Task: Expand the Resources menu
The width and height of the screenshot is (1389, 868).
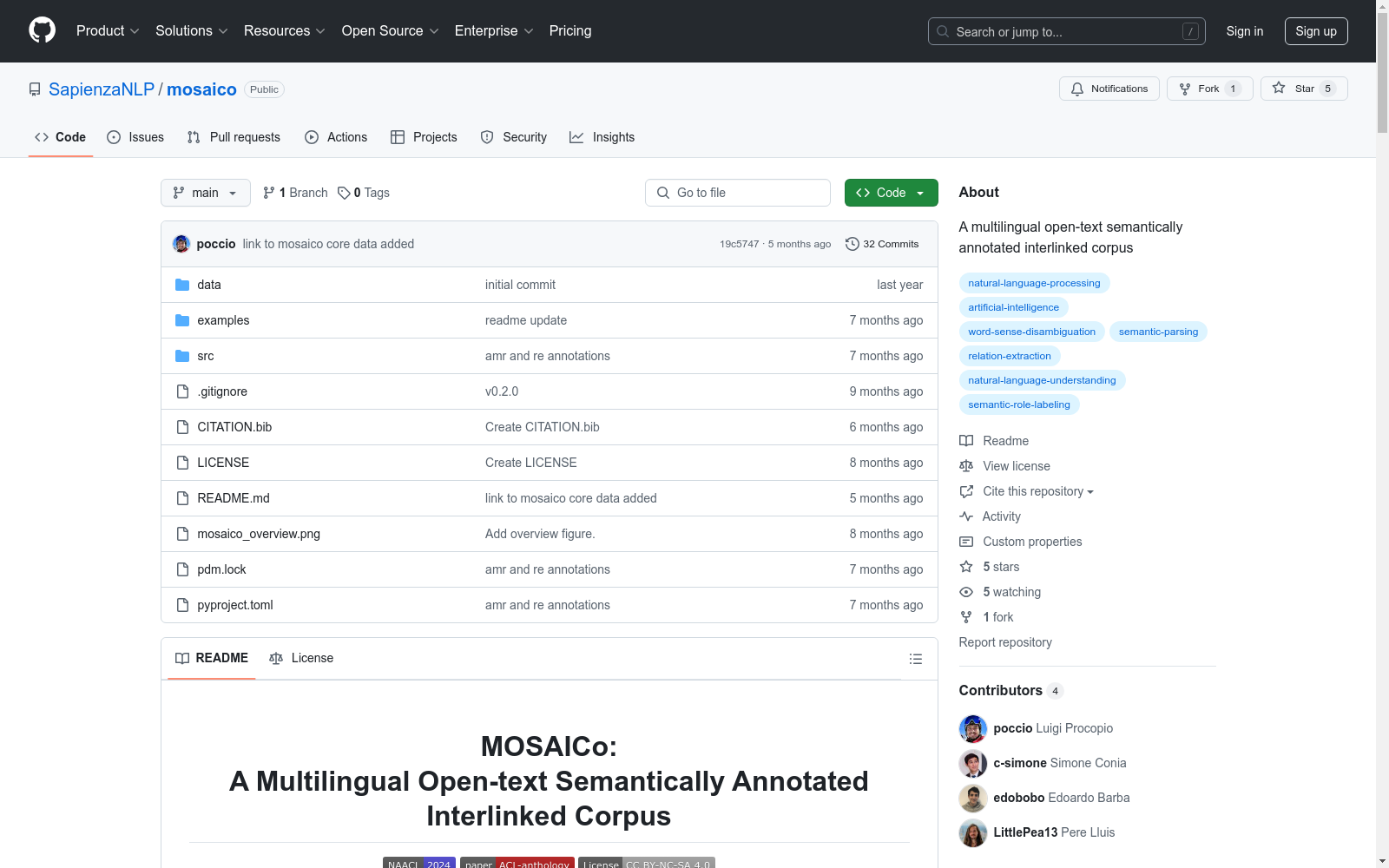Action: (285, 31)
